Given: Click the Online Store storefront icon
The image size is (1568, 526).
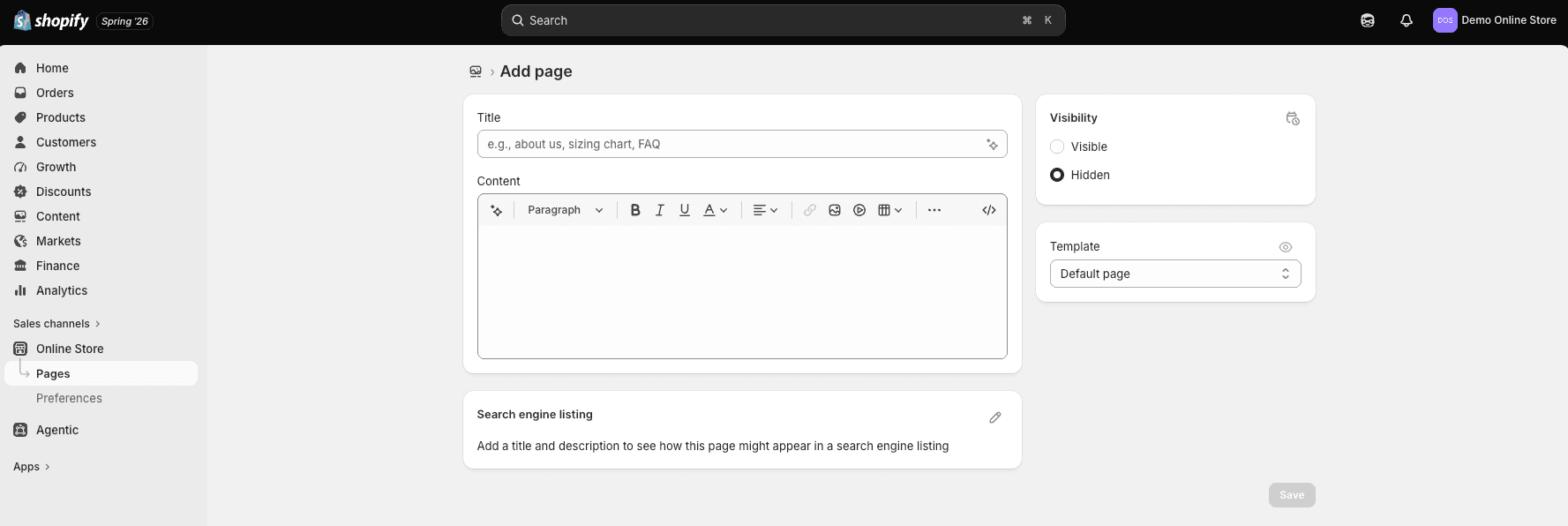Looking at the screenshot, I should click(x=20, y=349).
